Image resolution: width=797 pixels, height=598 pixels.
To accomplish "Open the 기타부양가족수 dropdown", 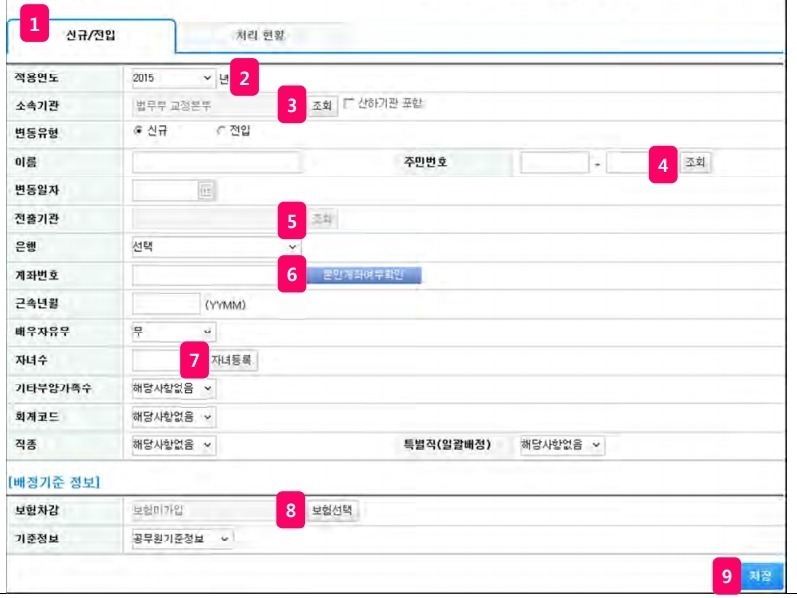I will point(174,388).
